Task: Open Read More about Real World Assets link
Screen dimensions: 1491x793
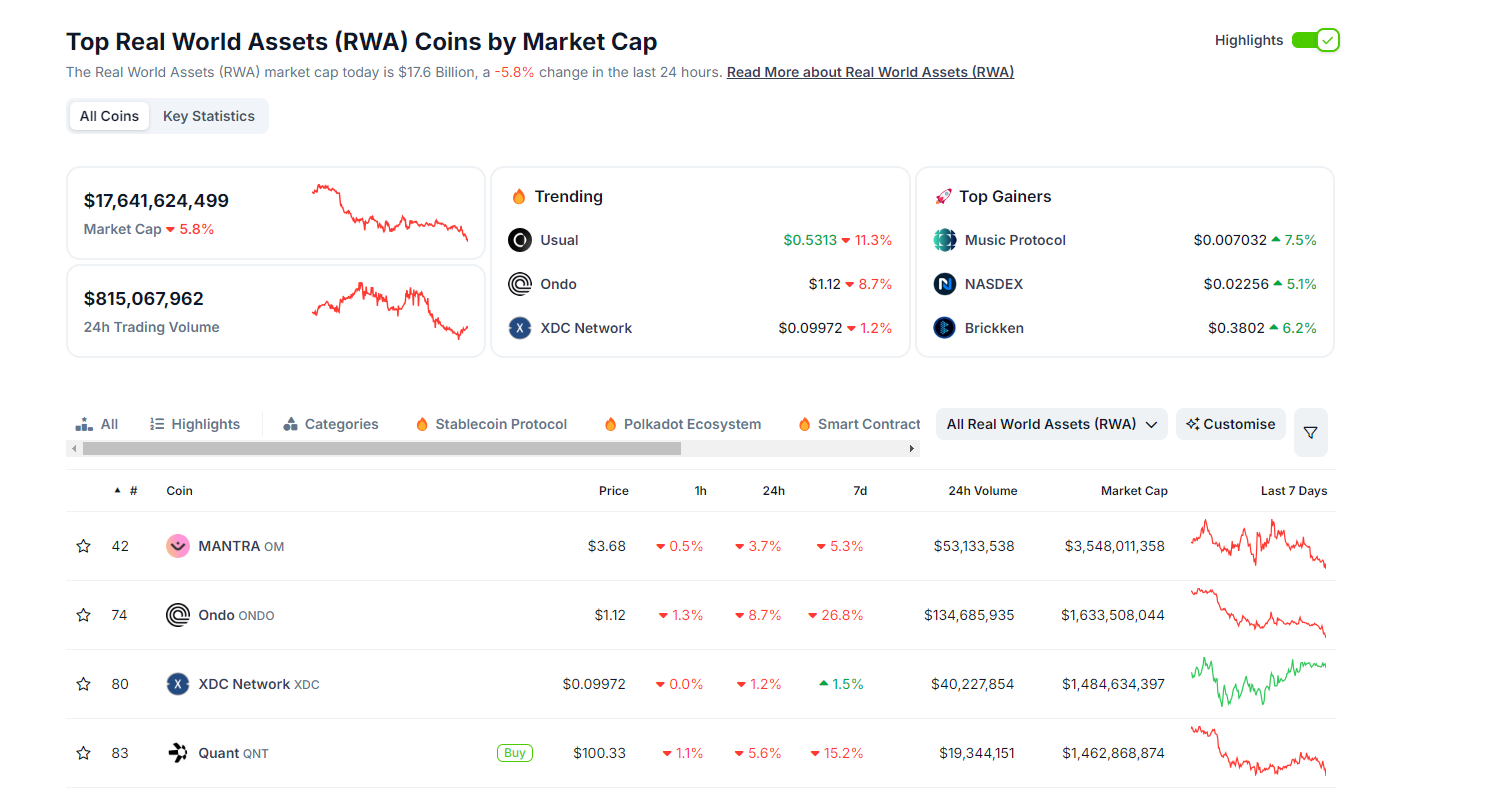Action: (x=870, y=72)
